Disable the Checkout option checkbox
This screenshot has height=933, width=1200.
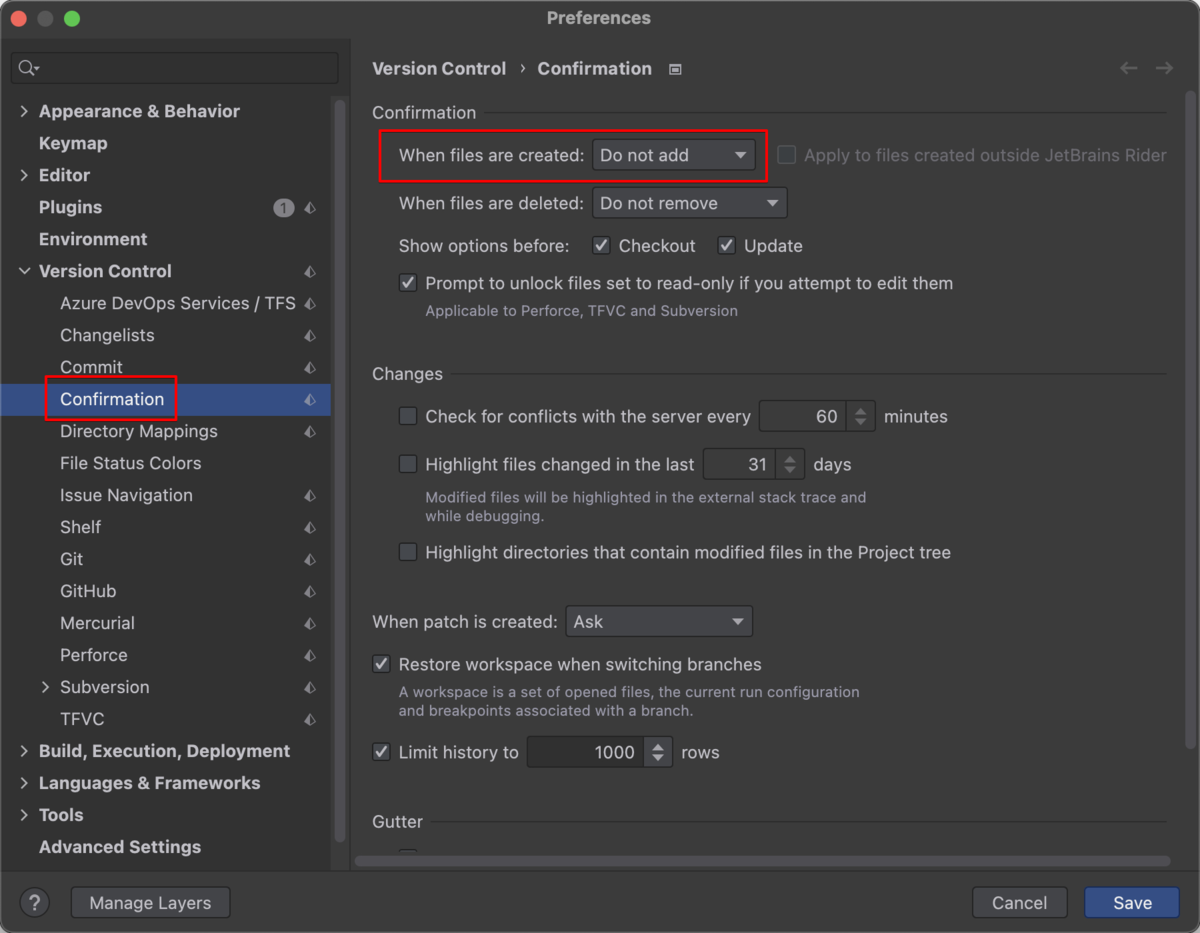[601, 246]
